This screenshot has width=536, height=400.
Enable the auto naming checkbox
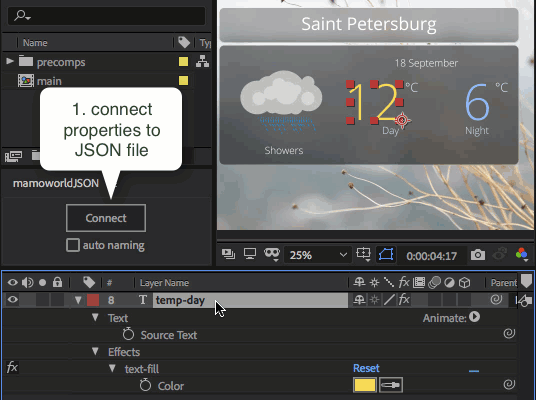click(73, 245)
